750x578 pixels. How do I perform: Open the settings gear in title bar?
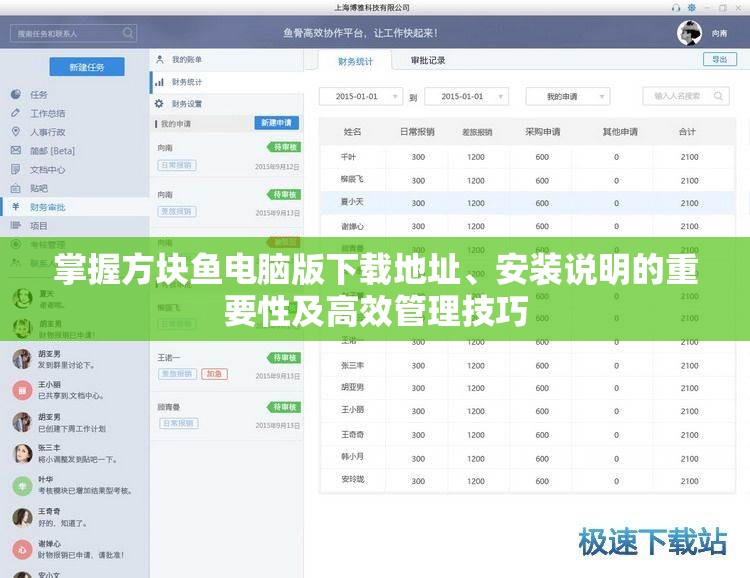tap(692, 7)
